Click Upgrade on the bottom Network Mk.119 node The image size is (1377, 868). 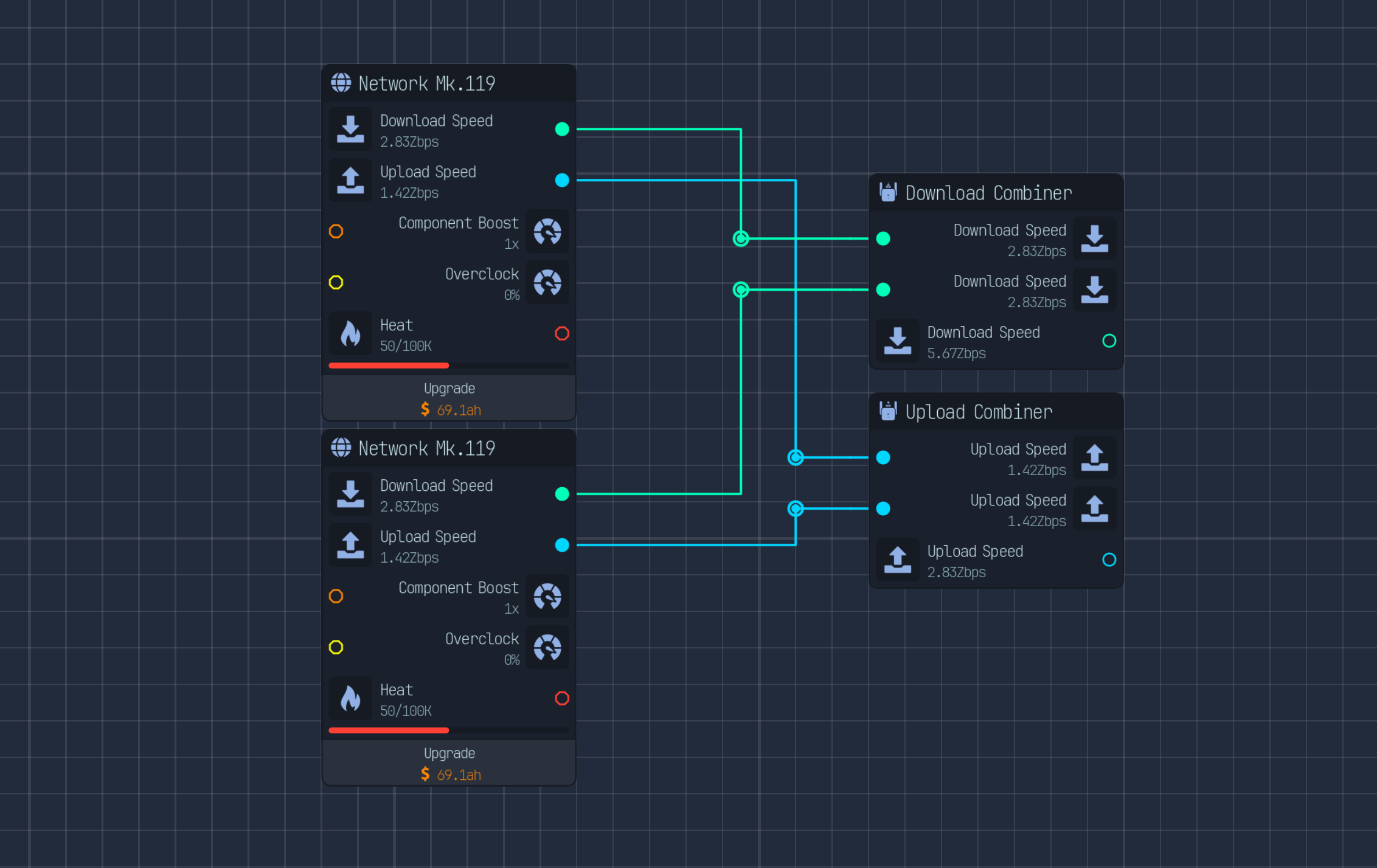point(449,763)
